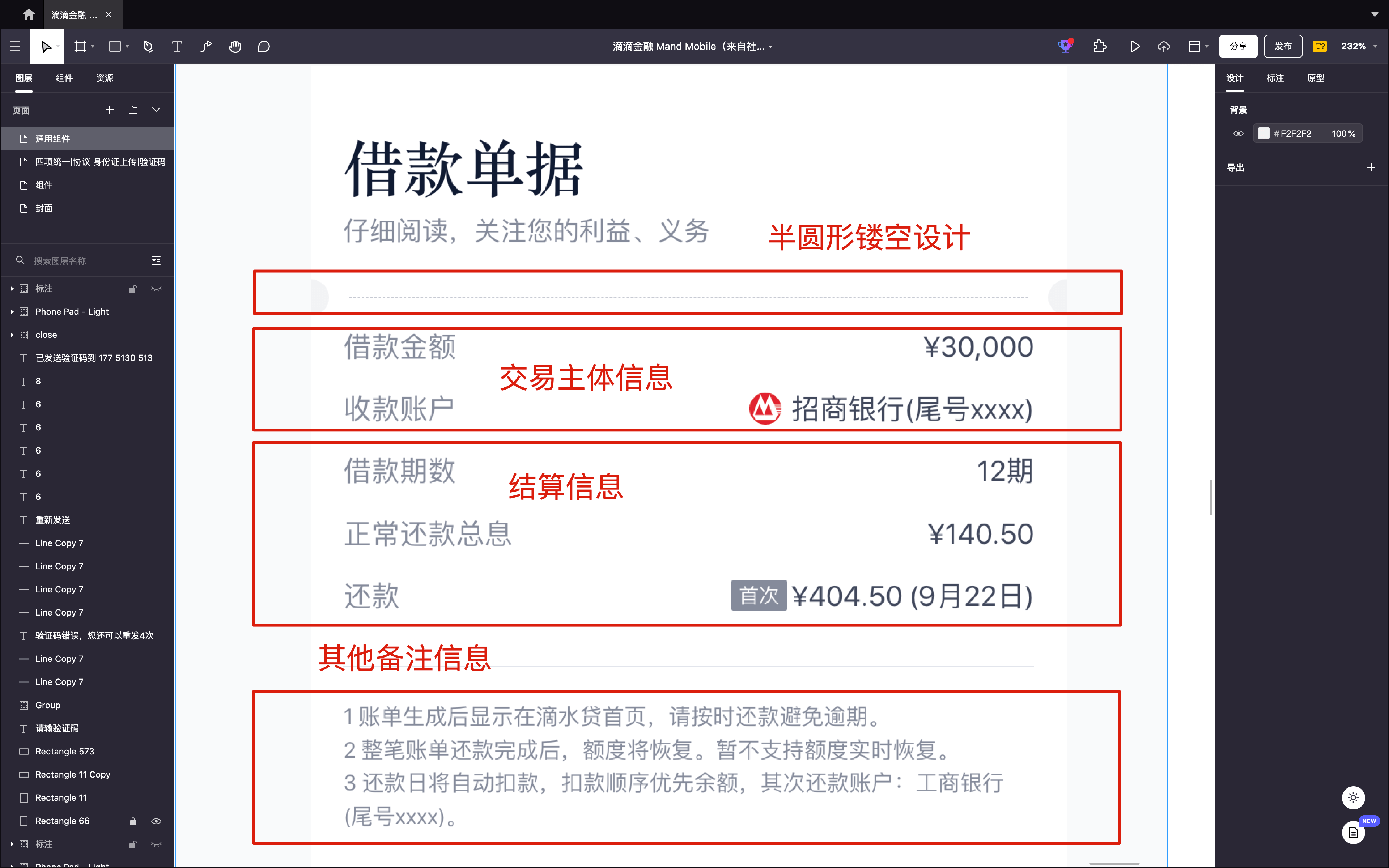Viewport: 1389px width, 868px height.
Task: Open the 组件 page in pages list
Action: pyautogui.click(x=87, y=185)
